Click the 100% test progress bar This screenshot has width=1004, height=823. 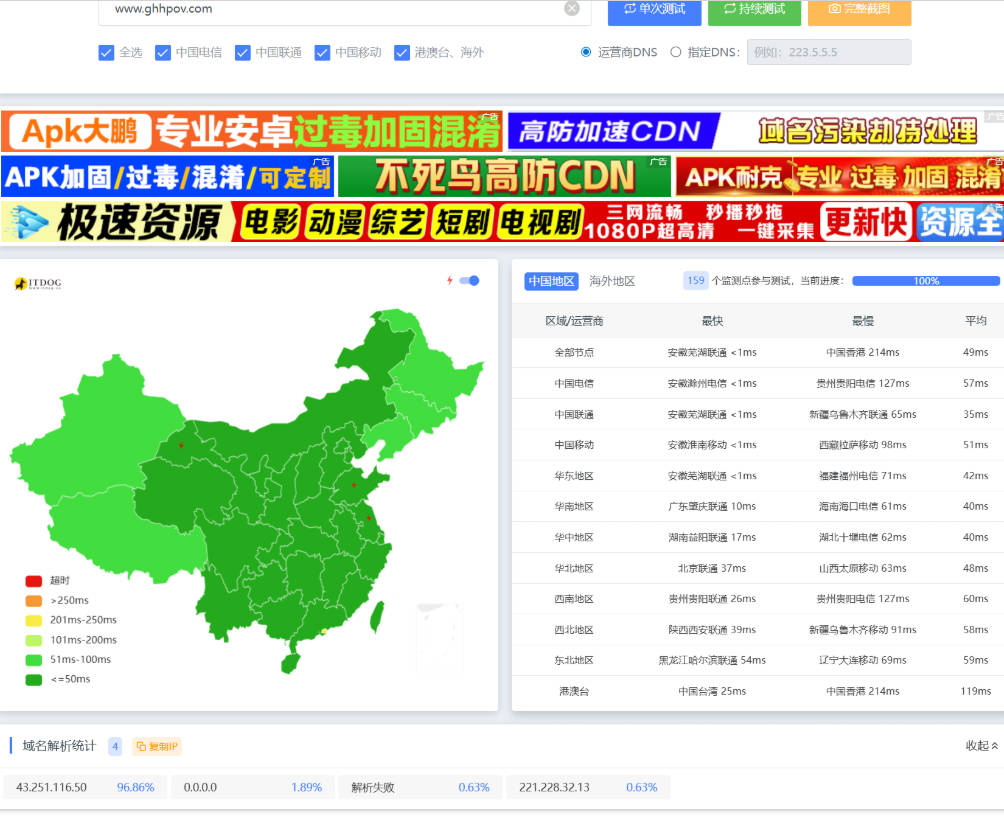[925, 281]
